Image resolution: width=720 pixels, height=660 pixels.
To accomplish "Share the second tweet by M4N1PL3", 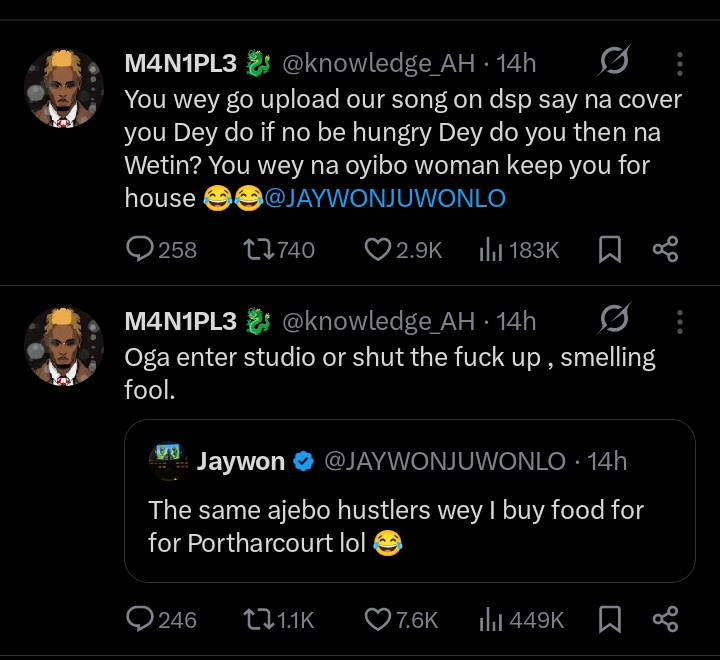I will 665,620.
